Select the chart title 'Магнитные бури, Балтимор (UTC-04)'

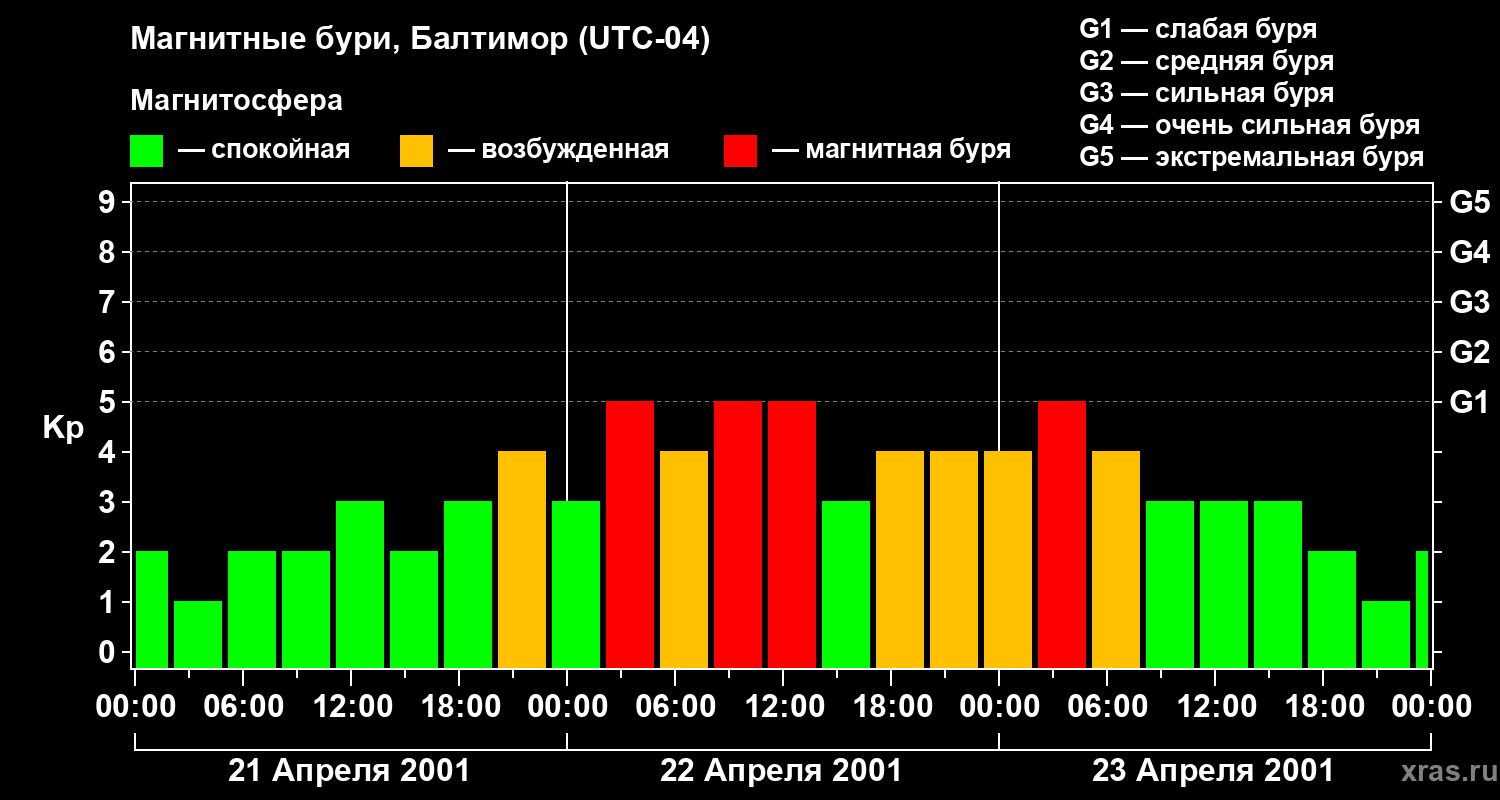pos(420,41)
